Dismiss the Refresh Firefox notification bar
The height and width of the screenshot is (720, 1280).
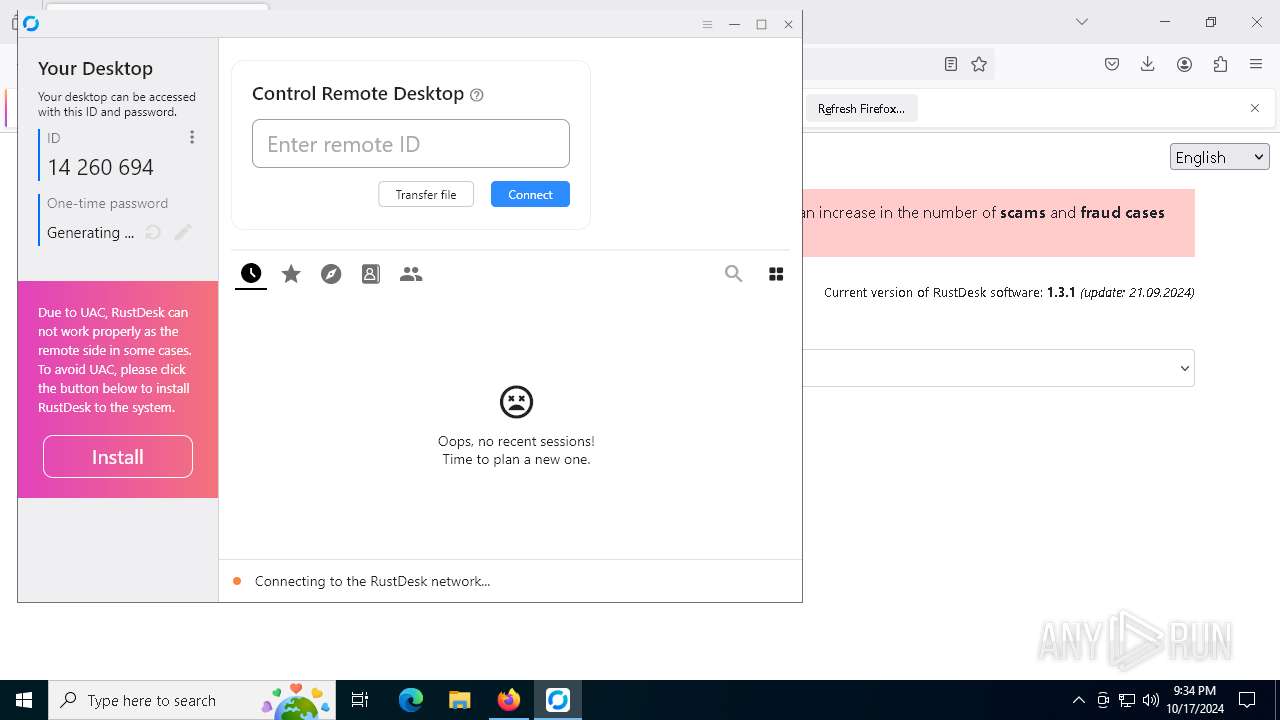1255,108
